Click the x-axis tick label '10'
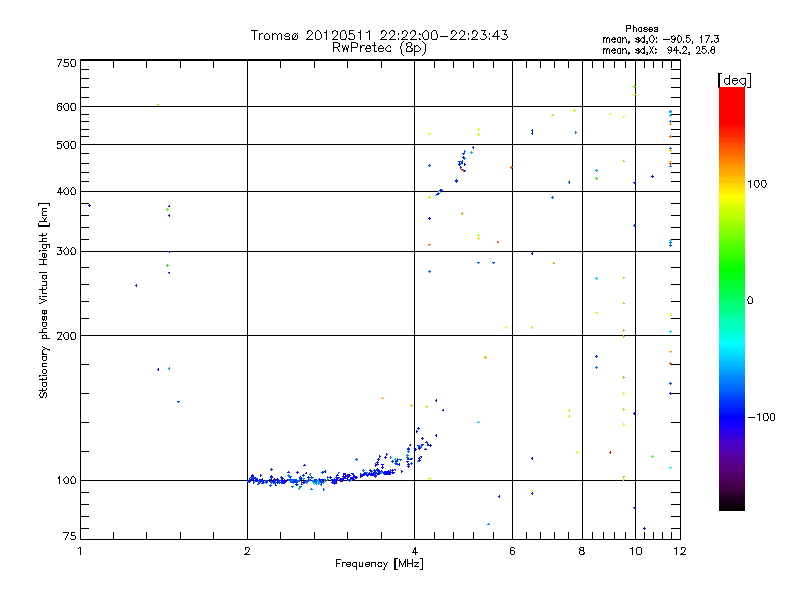Image resolution: width=800 pixels, height=600 pixels. [635, 551]
